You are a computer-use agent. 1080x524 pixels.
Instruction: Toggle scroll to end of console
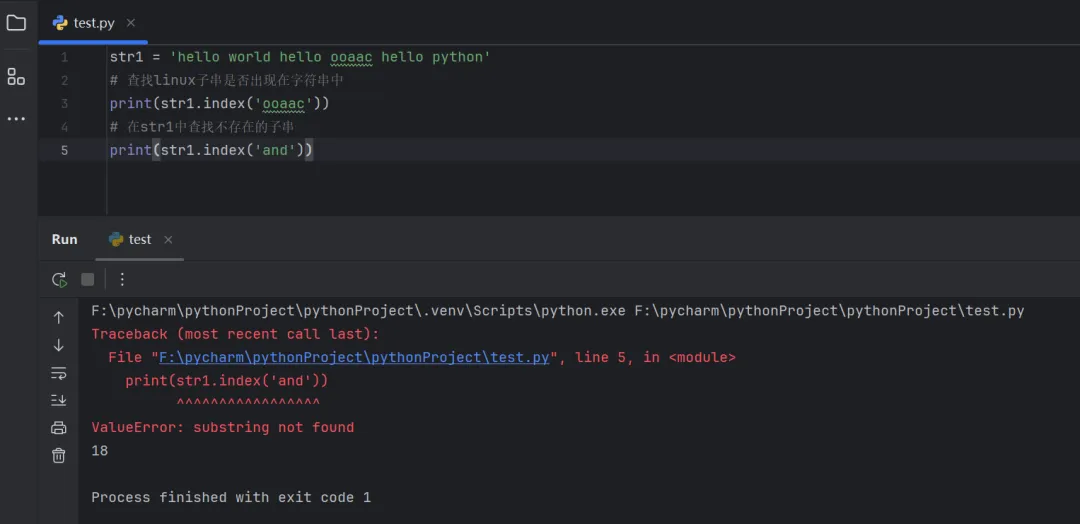[x=59, y=400]
